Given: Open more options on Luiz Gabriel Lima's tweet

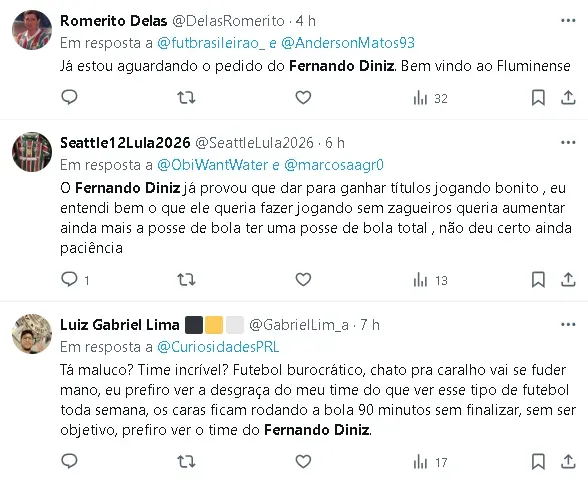Looking at the screenshot, I should coord(568,325).
